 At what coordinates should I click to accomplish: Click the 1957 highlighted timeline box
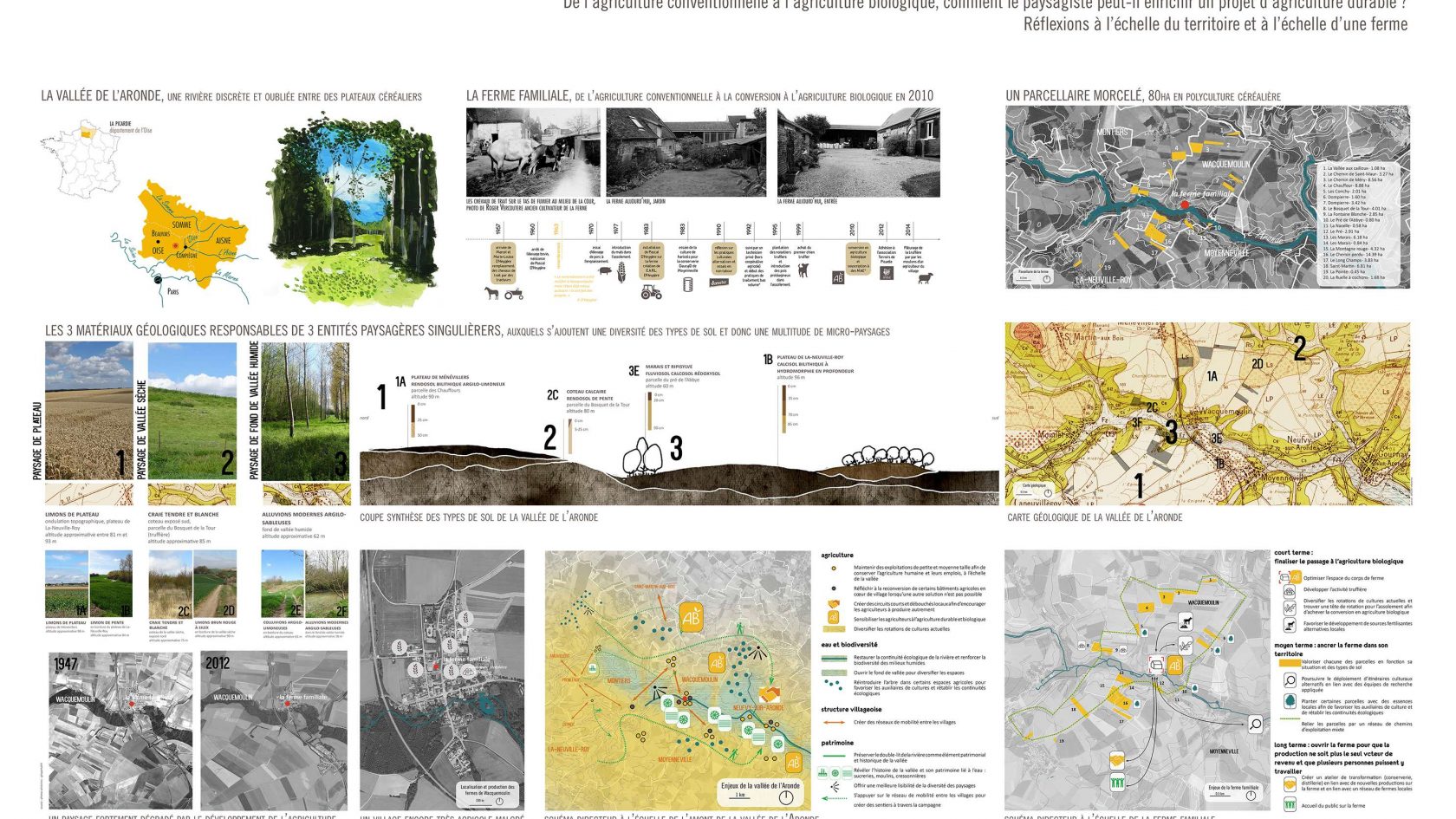click(503, 261)
